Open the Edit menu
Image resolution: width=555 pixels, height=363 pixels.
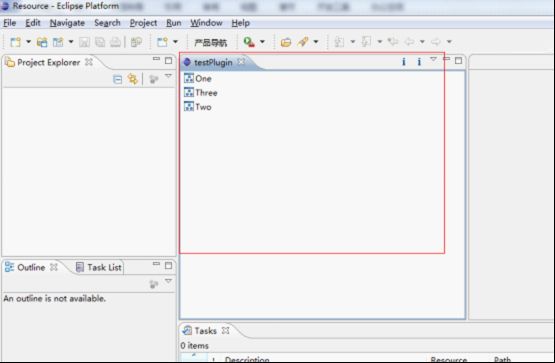tap(33, 23)
